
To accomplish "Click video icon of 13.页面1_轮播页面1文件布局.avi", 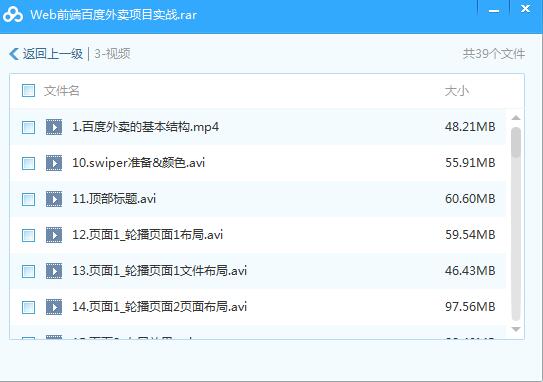I will pyautogui.click(x=54, y=271).
